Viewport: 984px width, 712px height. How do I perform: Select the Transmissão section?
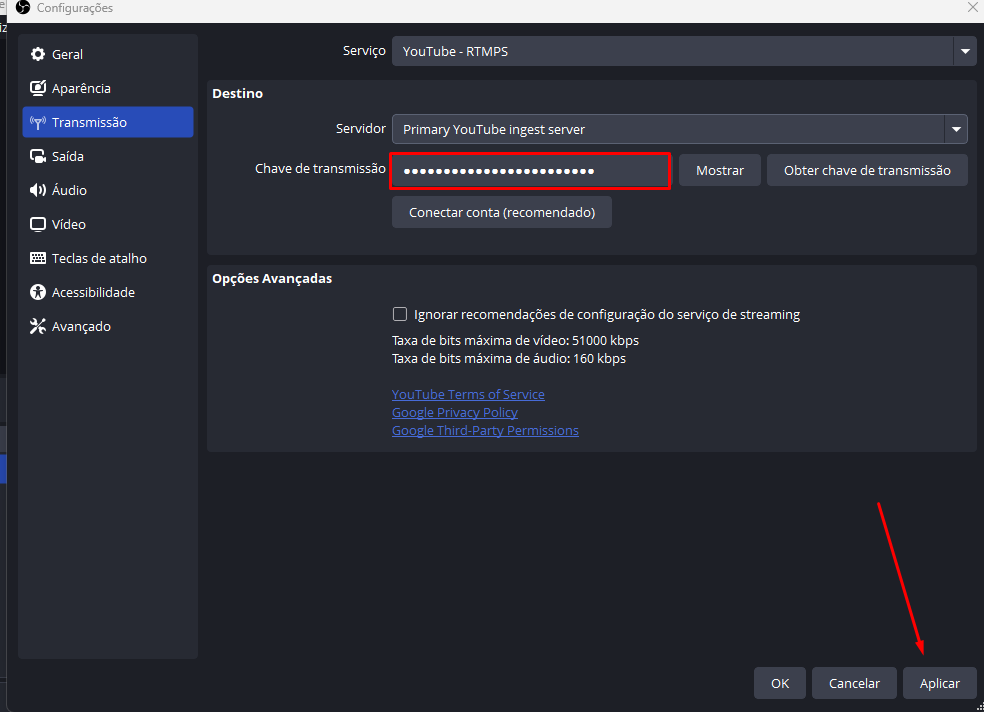point(108,122)
